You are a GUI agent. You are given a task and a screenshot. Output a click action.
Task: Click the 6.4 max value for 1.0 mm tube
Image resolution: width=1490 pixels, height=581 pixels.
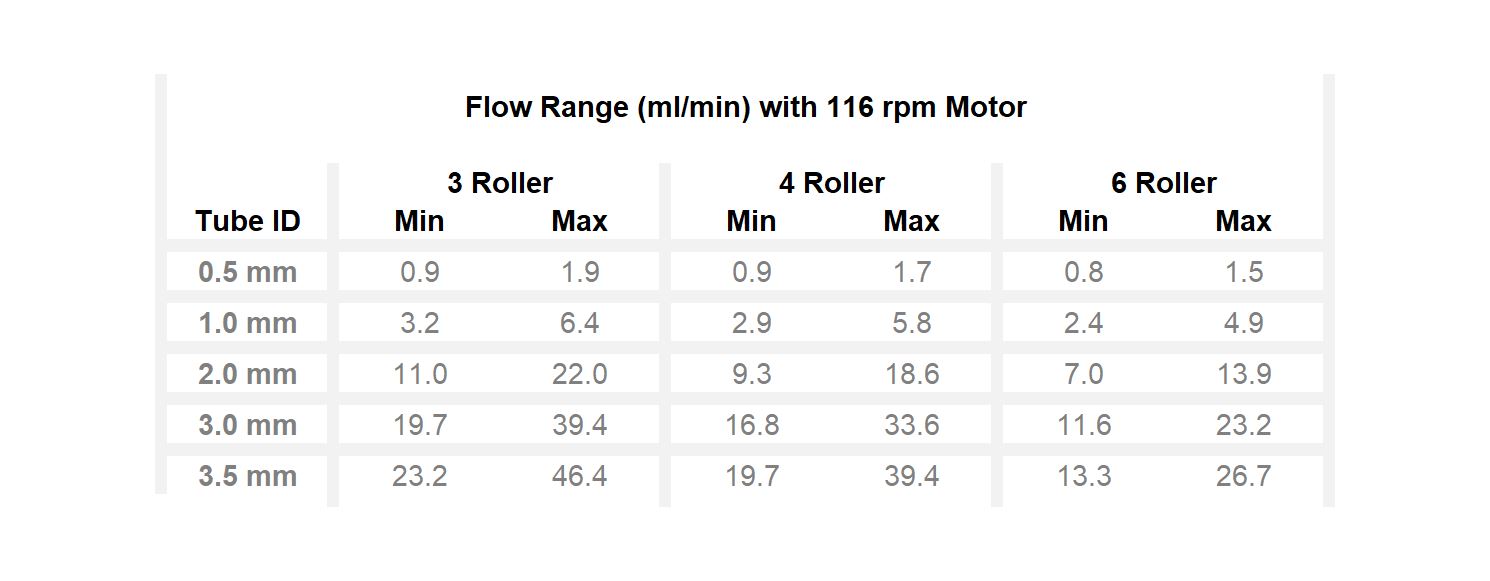tap(580, 323)
